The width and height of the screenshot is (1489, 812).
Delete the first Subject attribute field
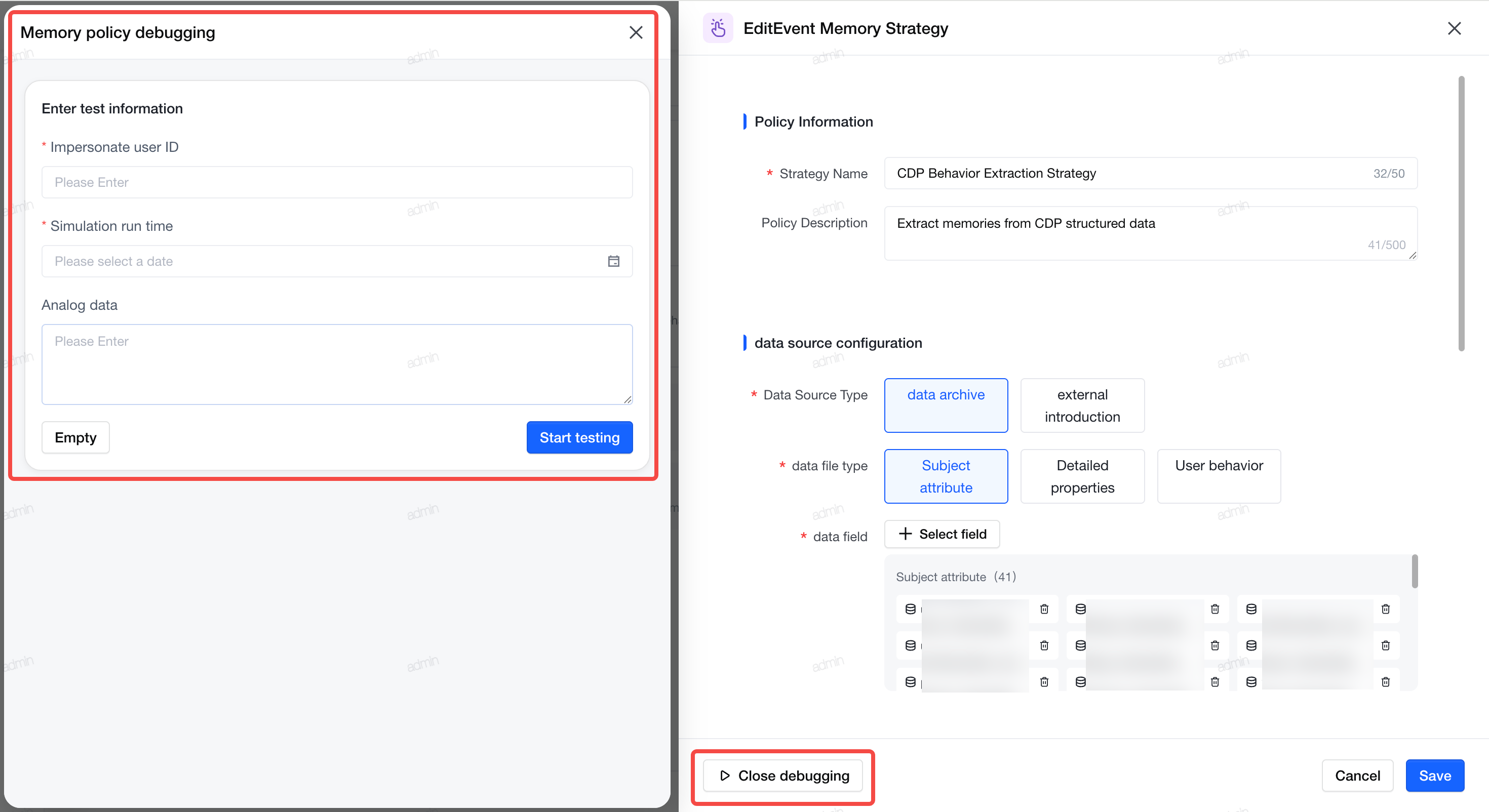point(1044,609)
